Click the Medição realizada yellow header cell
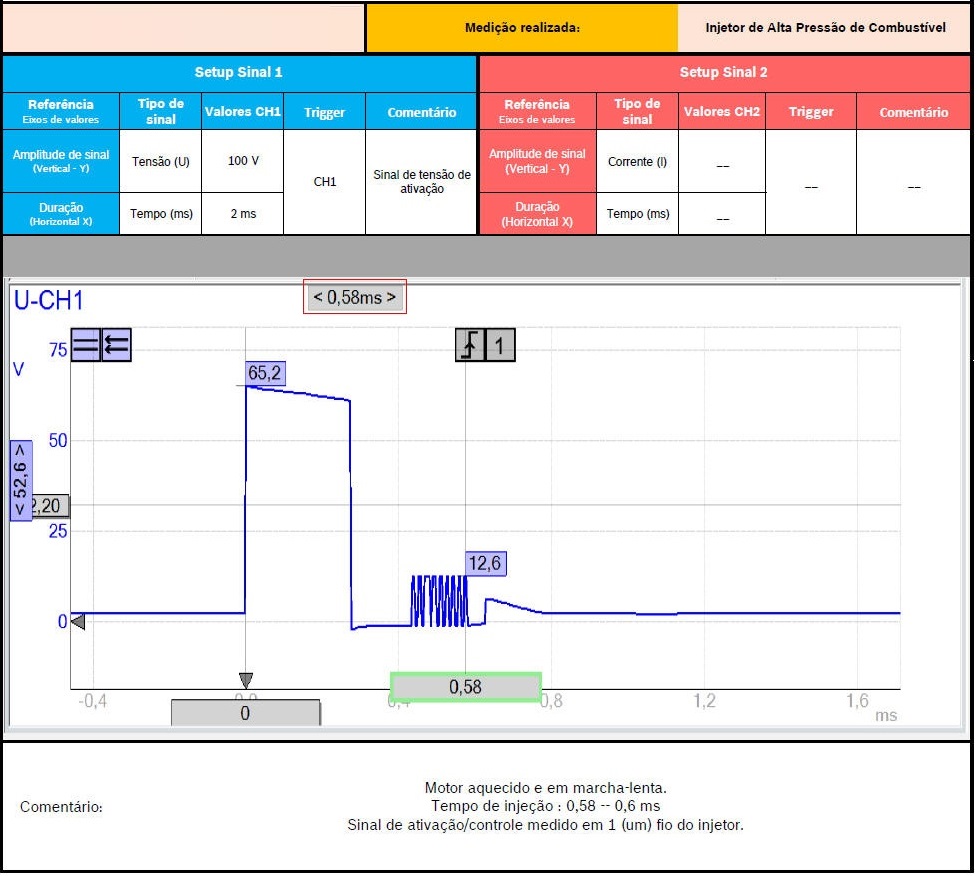The height and width of the screenshot is (876, 978). (x=522, y=28)
